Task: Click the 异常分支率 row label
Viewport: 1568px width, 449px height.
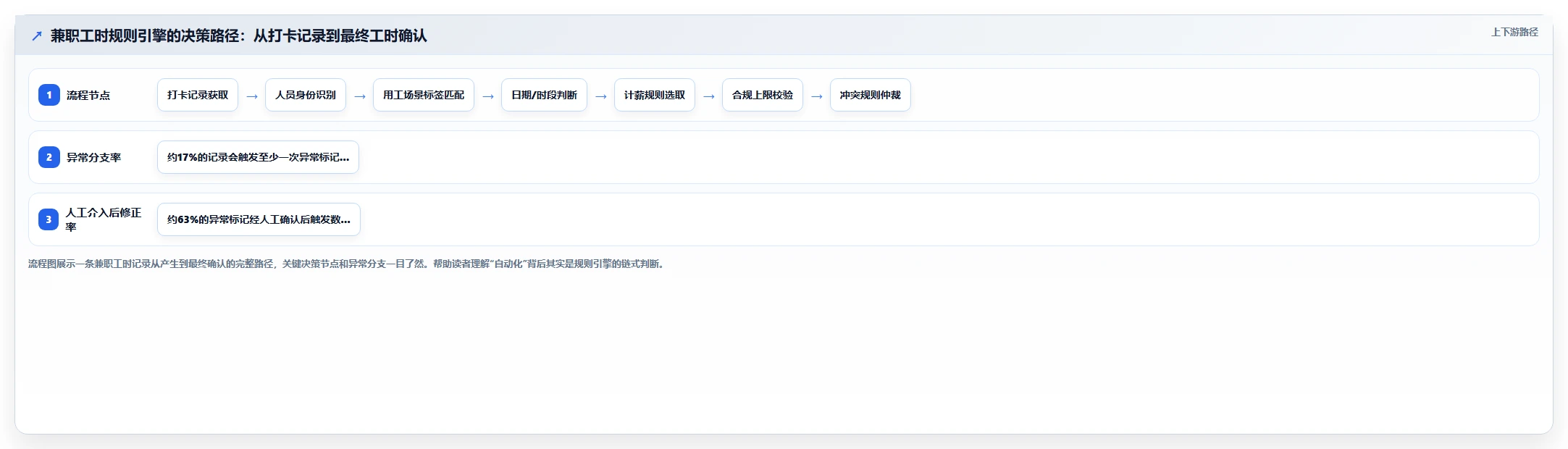Action: [94, 157]
